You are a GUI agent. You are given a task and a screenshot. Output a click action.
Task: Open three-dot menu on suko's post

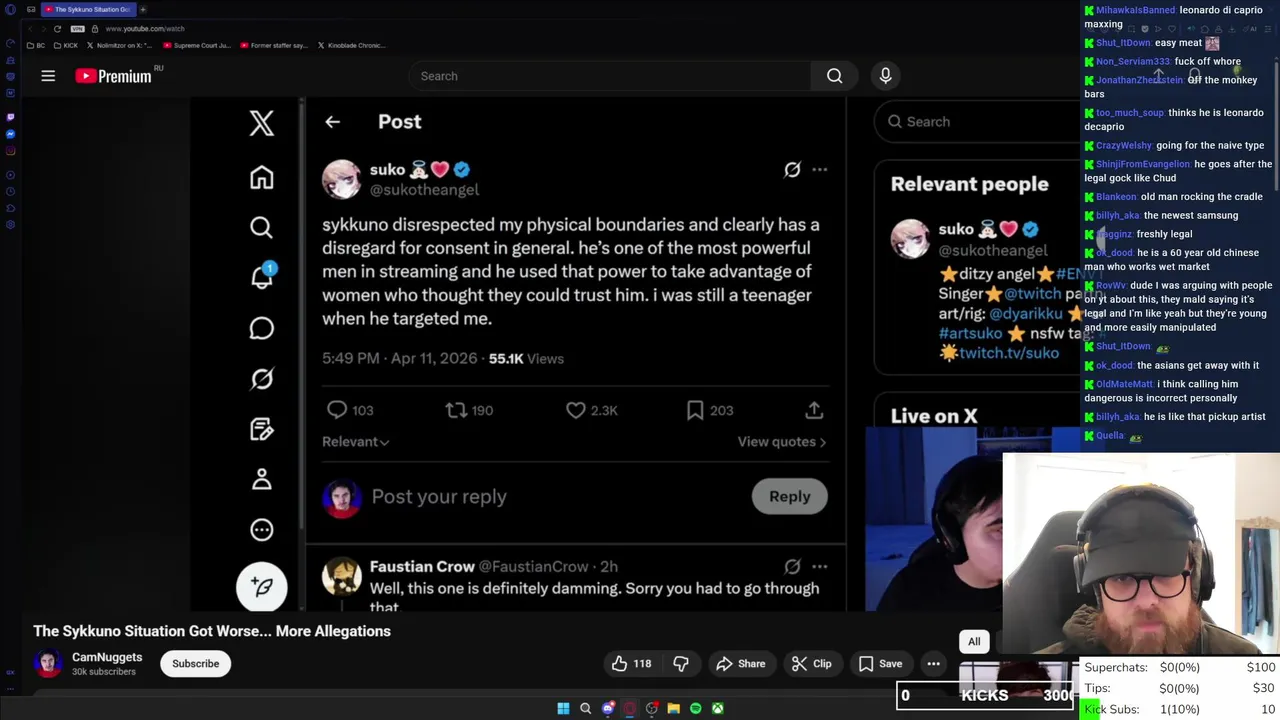[820, 170]
